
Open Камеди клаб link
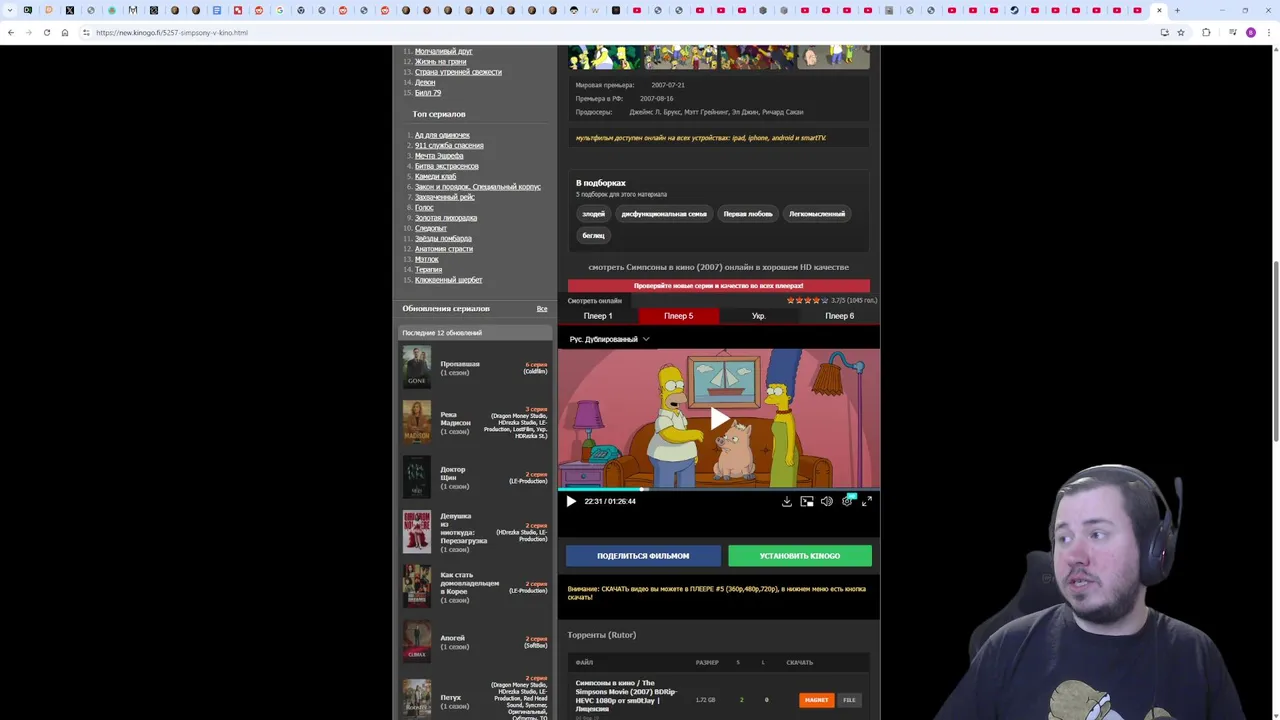(435, 176)
